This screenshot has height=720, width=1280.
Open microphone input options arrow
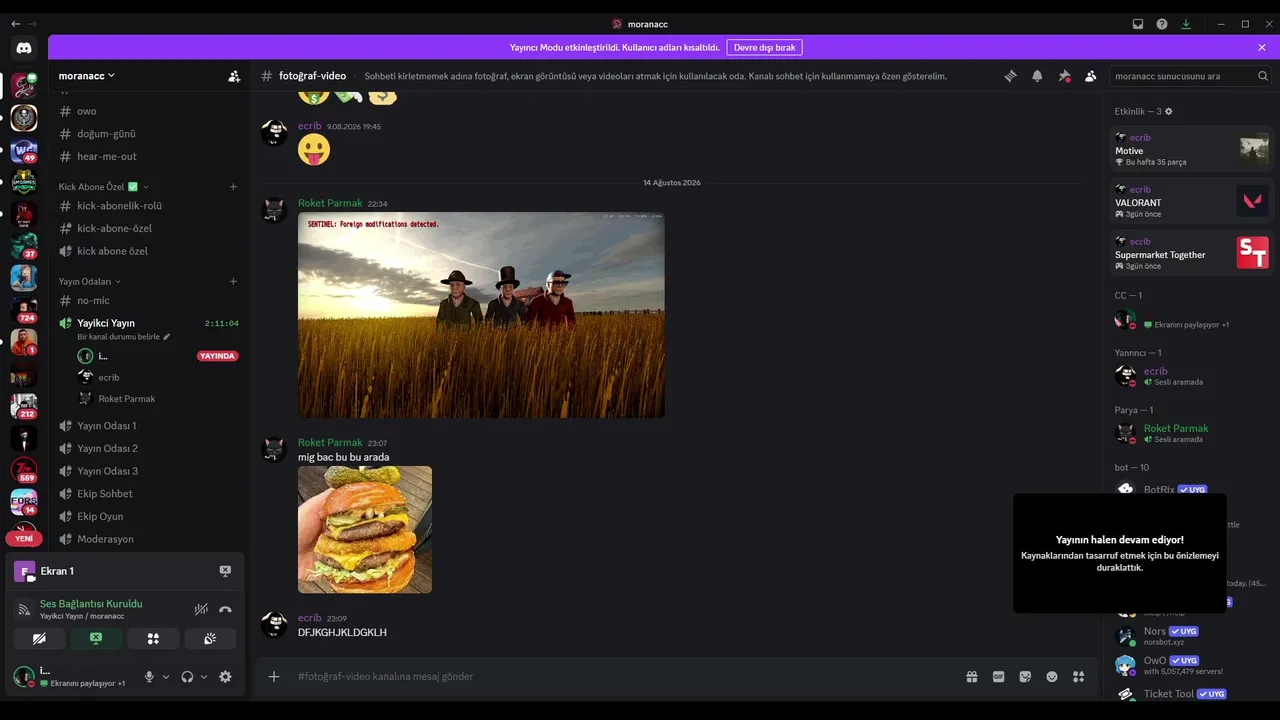(x=166, y=677)
